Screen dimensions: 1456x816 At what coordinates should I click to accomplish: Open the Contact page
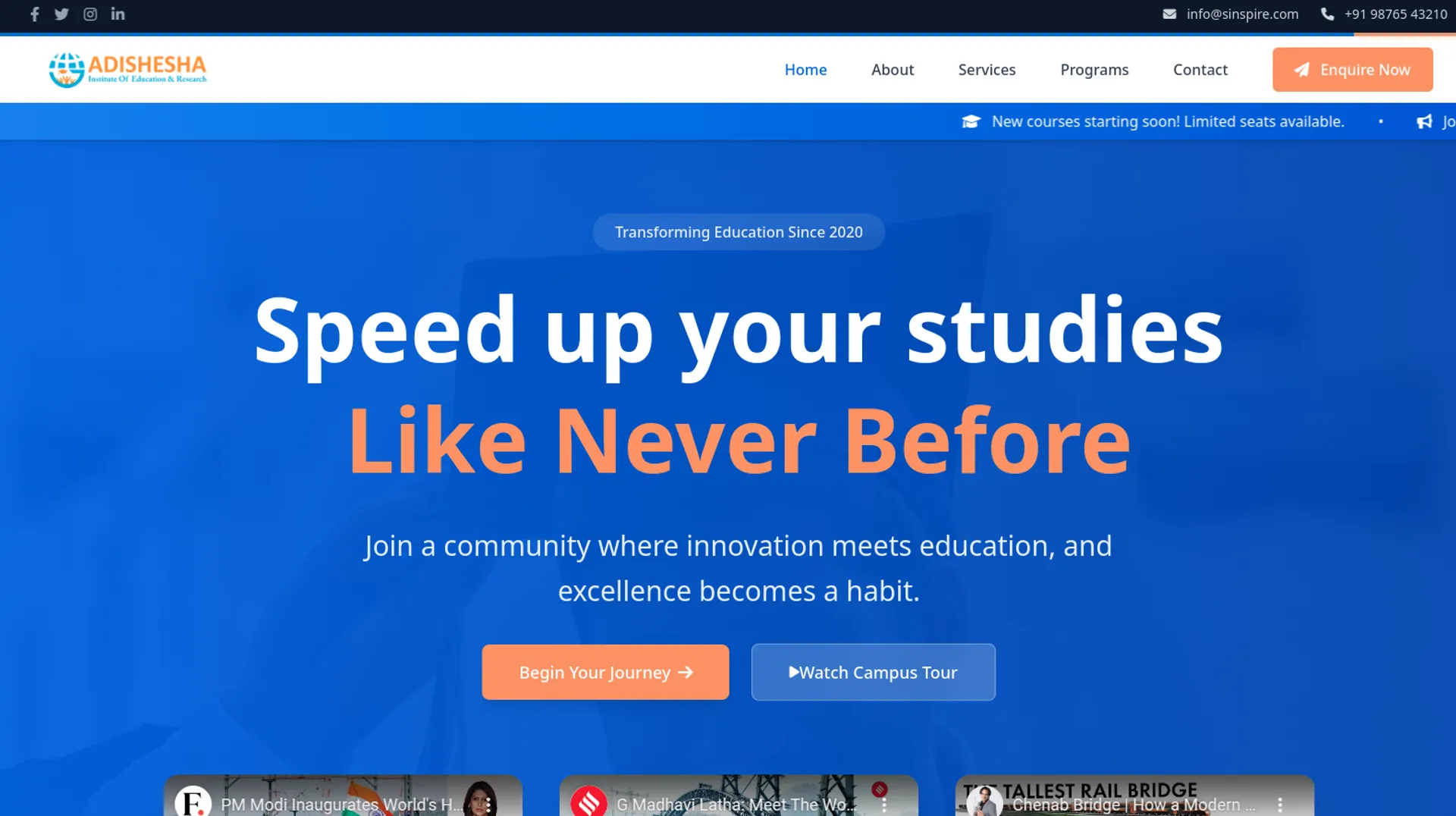point(1200,70)
